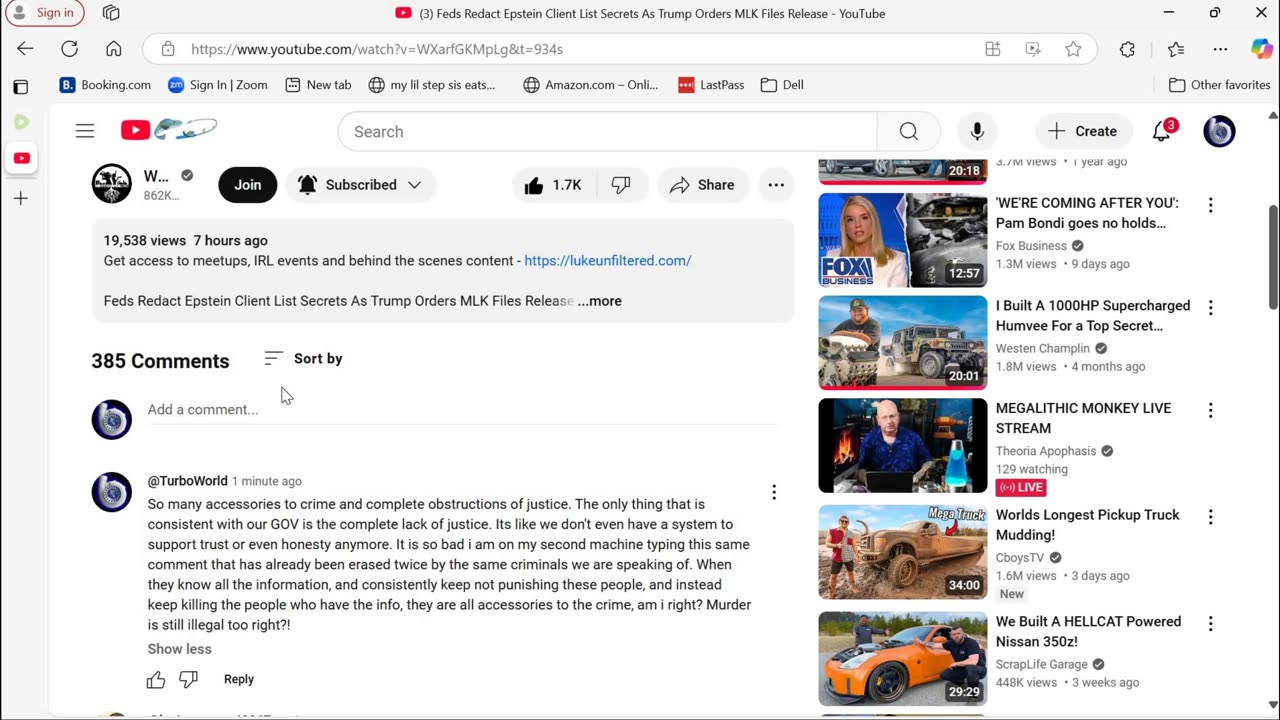This screenshot has width=1280, height=720.
Task: Open Sign In | Zoom bookmark
Action: click(x=218, y=85)
